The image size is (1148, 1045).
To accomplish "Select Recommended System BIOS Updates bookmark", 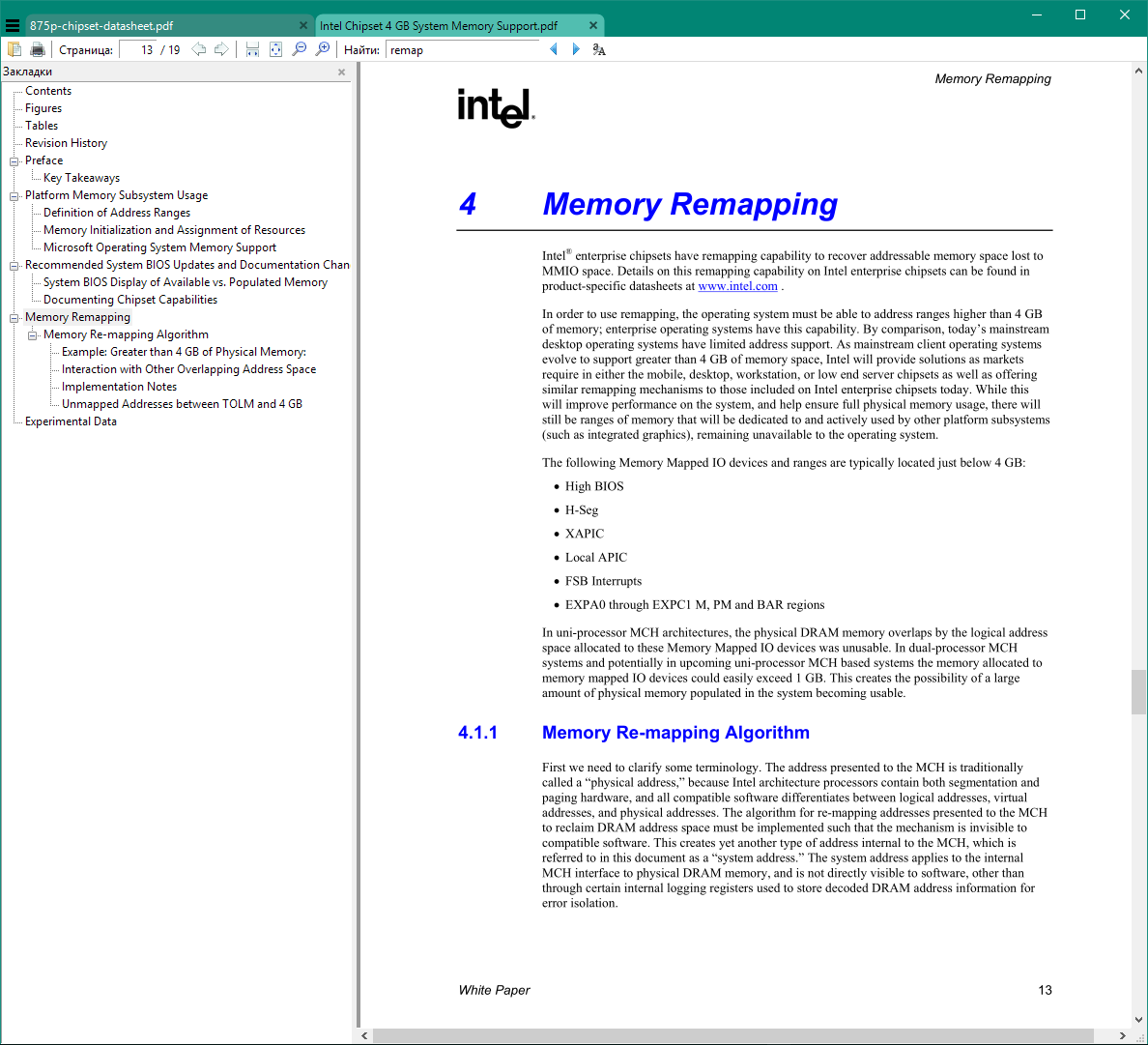I will 187,265.
